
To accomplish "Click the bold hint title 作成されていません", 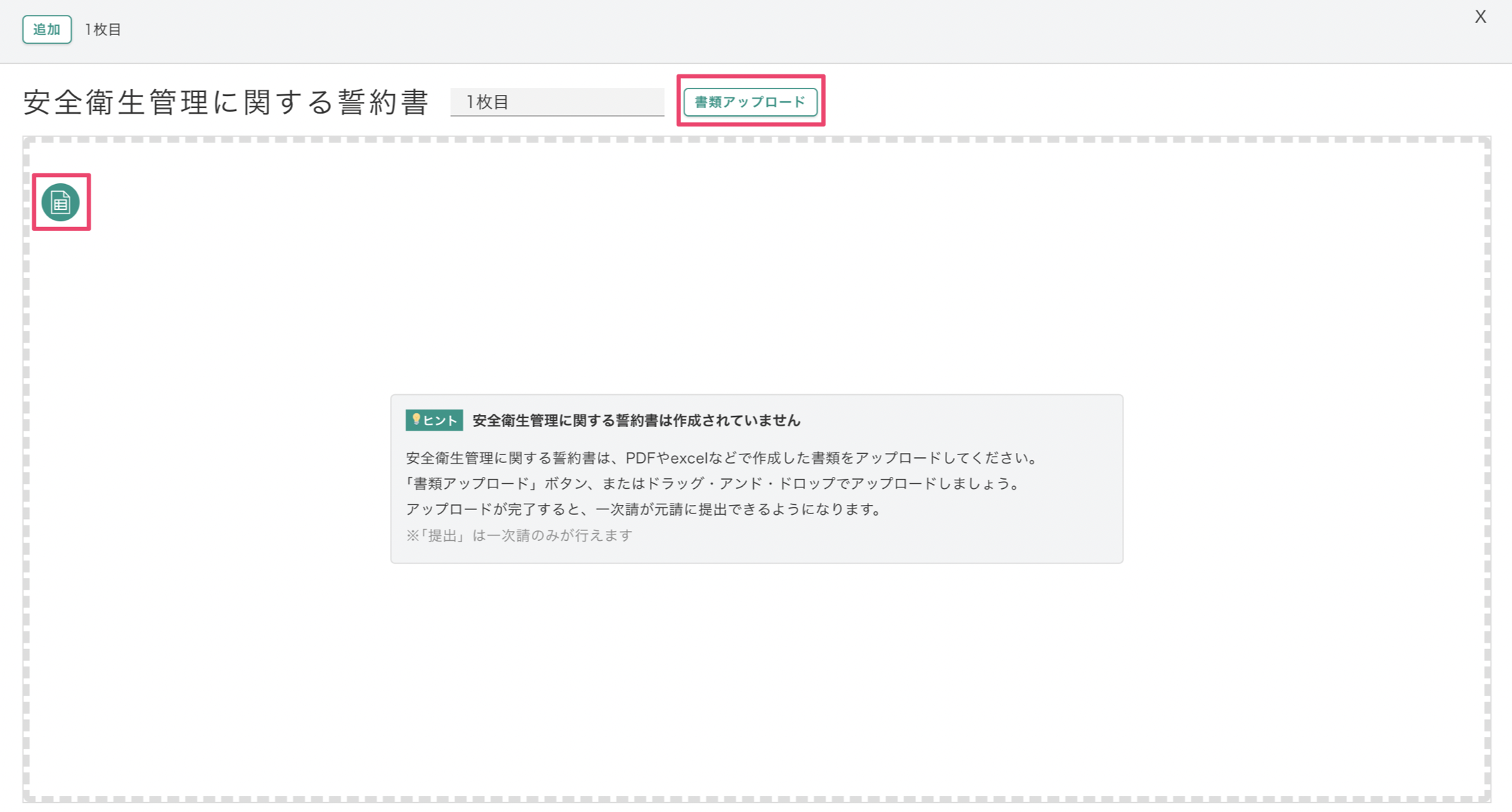I will [x=636, y=420].
